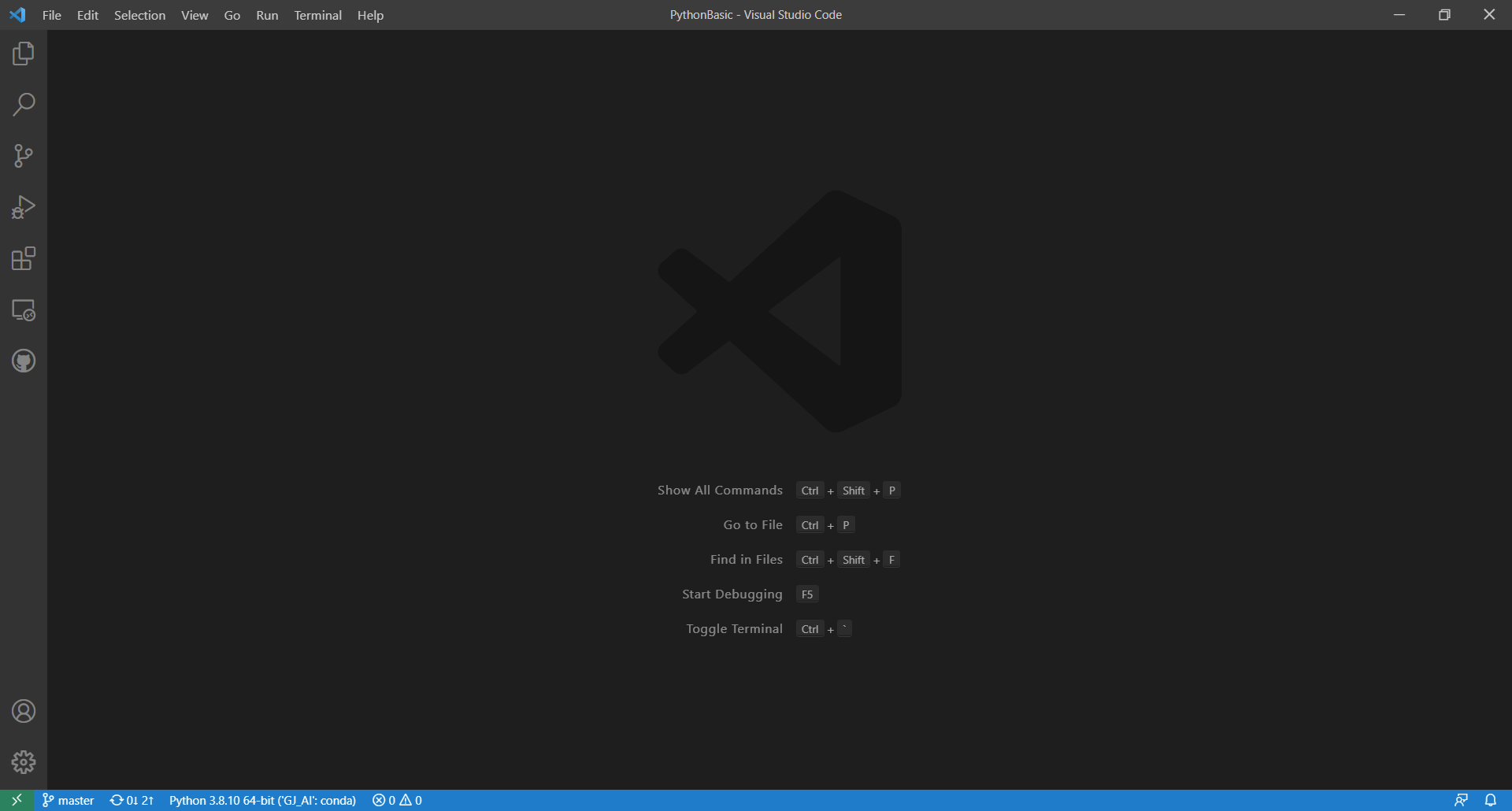Open the Search view
The height and width of the screenshot is (811, 1512).
point(24,105)
